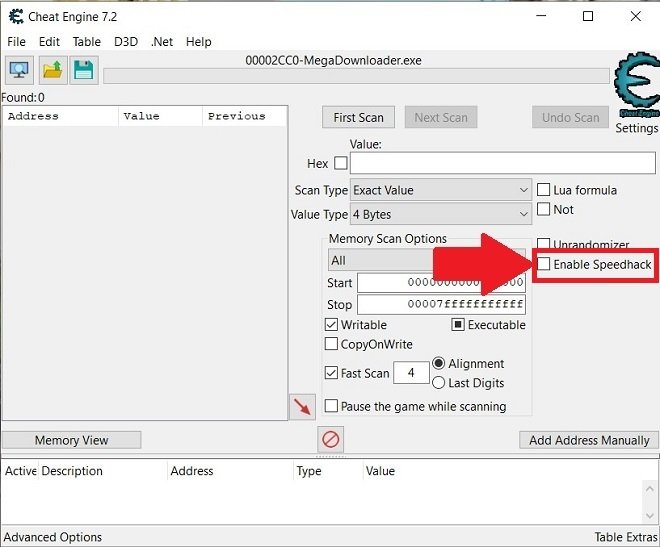Click the First Scan button
The height and width of the screenshot is (547, 660).
click(358, 117)
